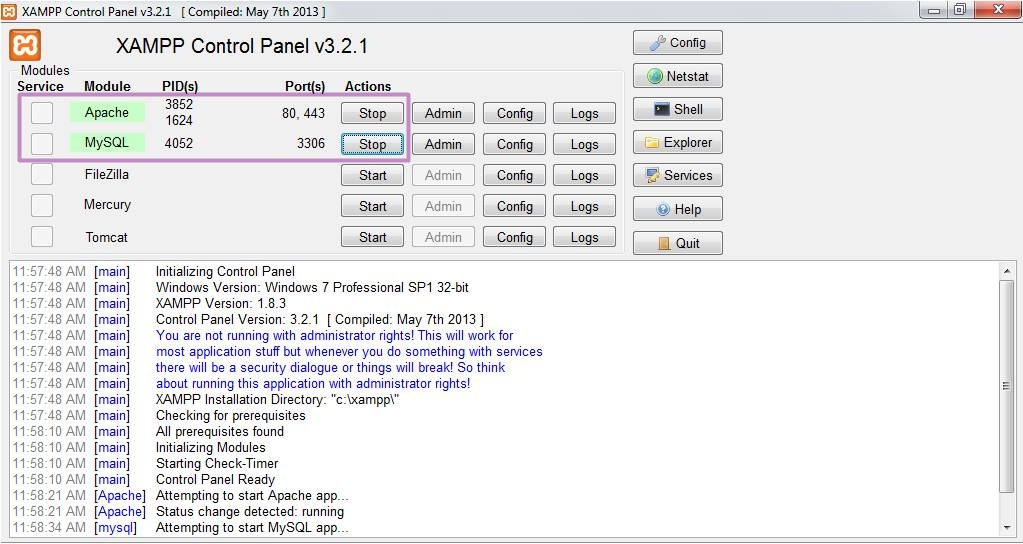
Task: View the Logs for Tomcat
Action: click(x=584, y=238)
